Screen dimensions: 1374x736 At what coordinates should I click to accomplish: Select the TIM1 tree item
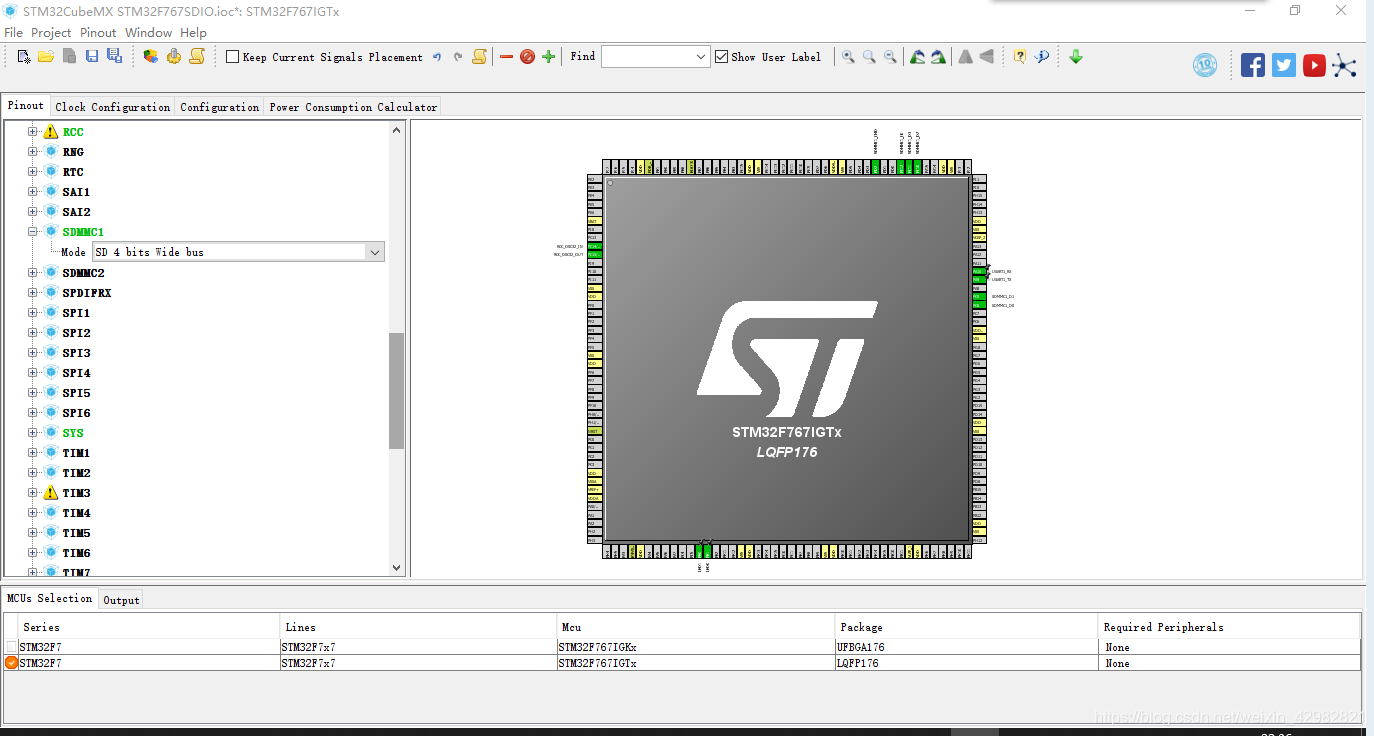coord(76,453)
